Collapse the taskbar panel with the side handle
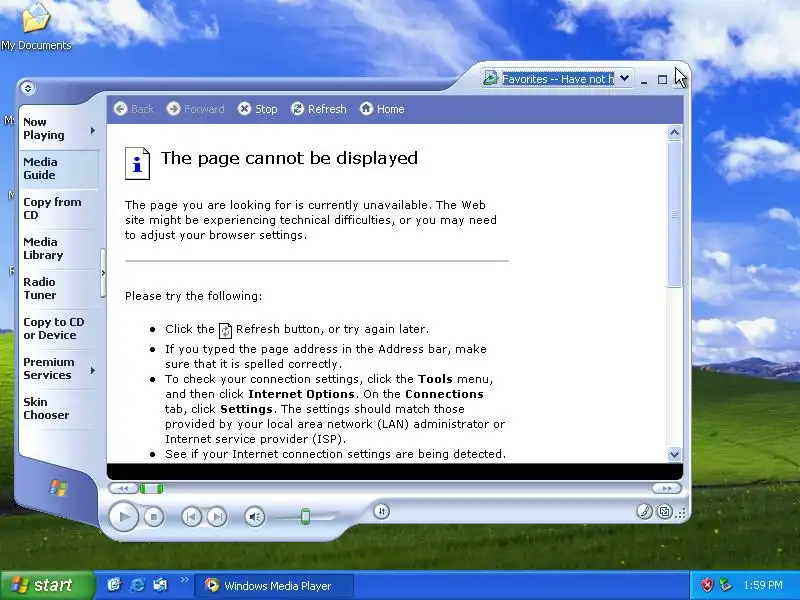This screenshot has width=800, height=600. [x=103, y=273]
